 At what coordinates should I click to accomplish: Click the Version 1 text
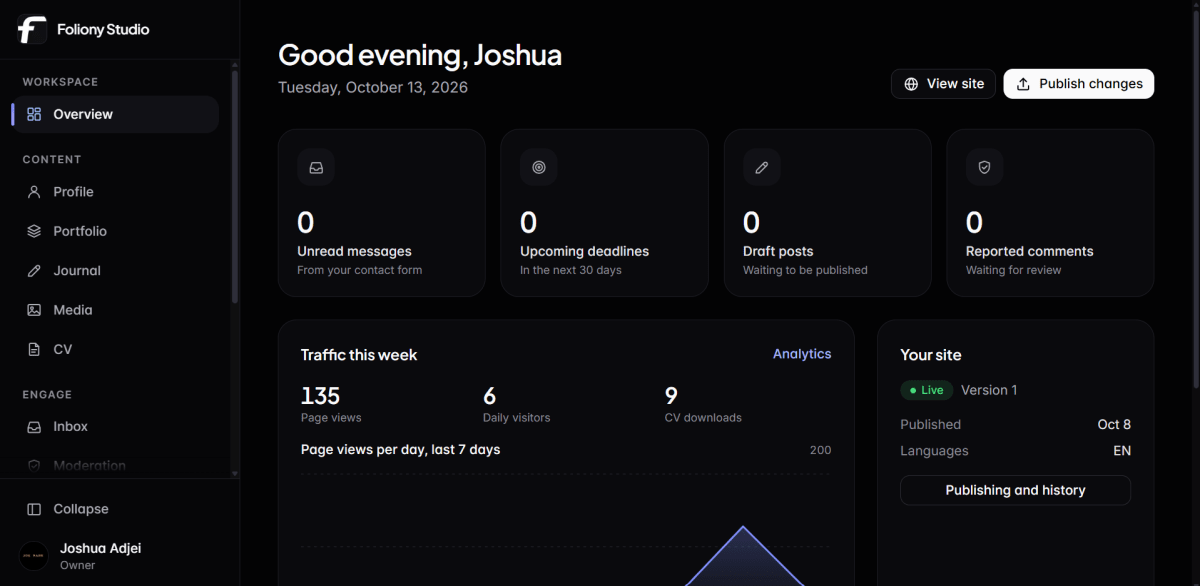pyautogui.click(x=989, y=390)
